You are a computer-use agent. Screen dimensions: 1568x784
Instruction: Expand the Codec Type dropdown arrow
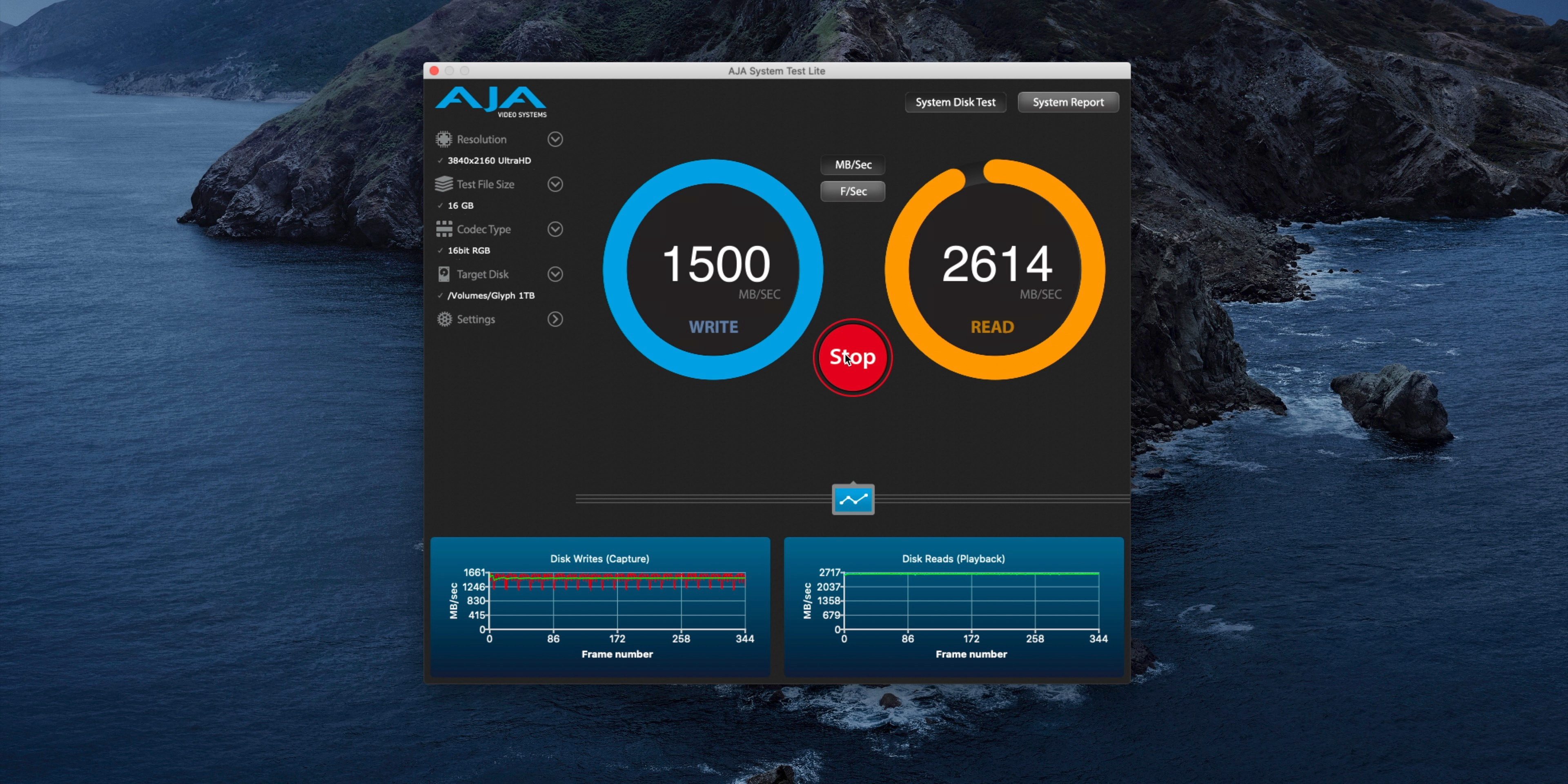pyautogui.click(x=555, y=229)
